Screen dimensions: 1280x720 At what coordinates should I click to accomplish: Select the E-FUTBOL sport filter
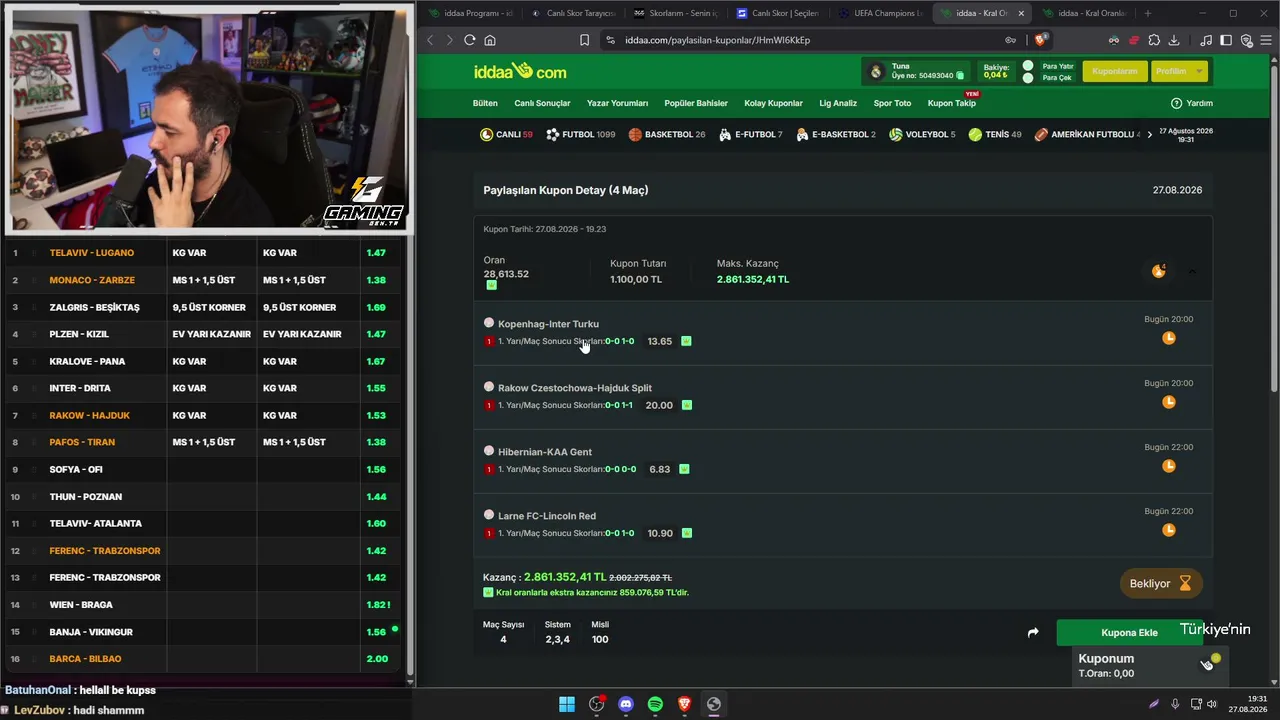(750, 134)
